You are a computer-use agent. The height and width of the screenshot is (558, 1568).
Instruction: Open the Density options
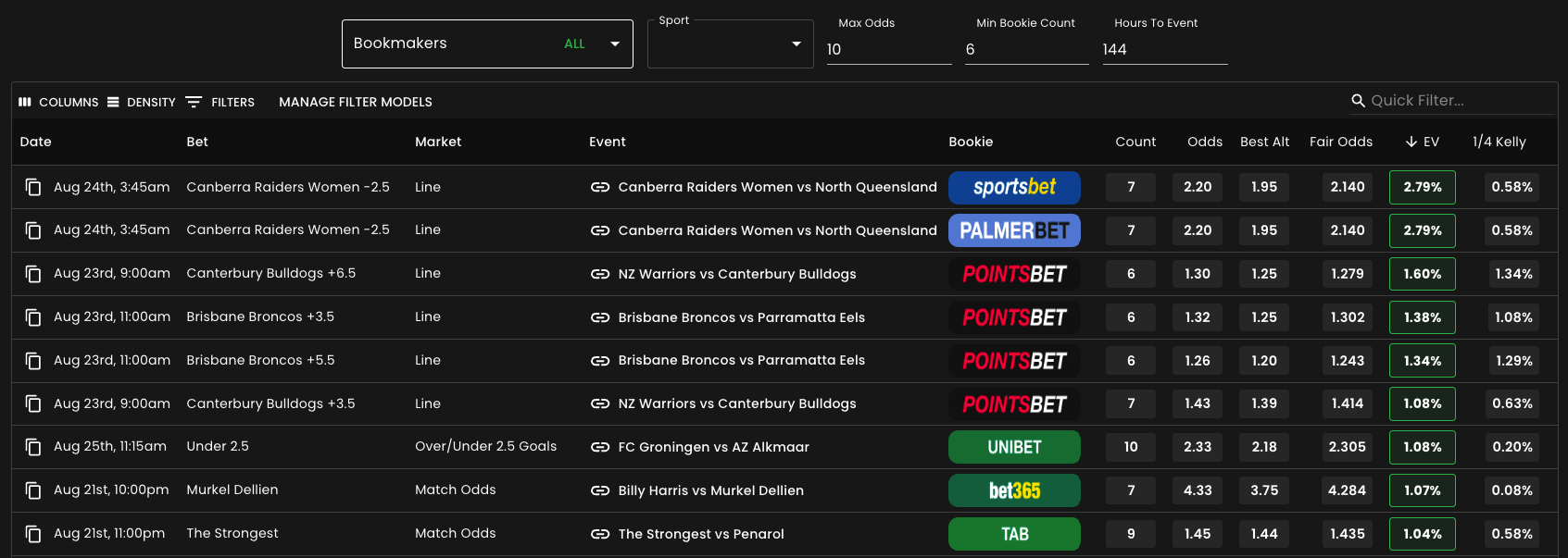pyautogui.click(x=141, y=102)
